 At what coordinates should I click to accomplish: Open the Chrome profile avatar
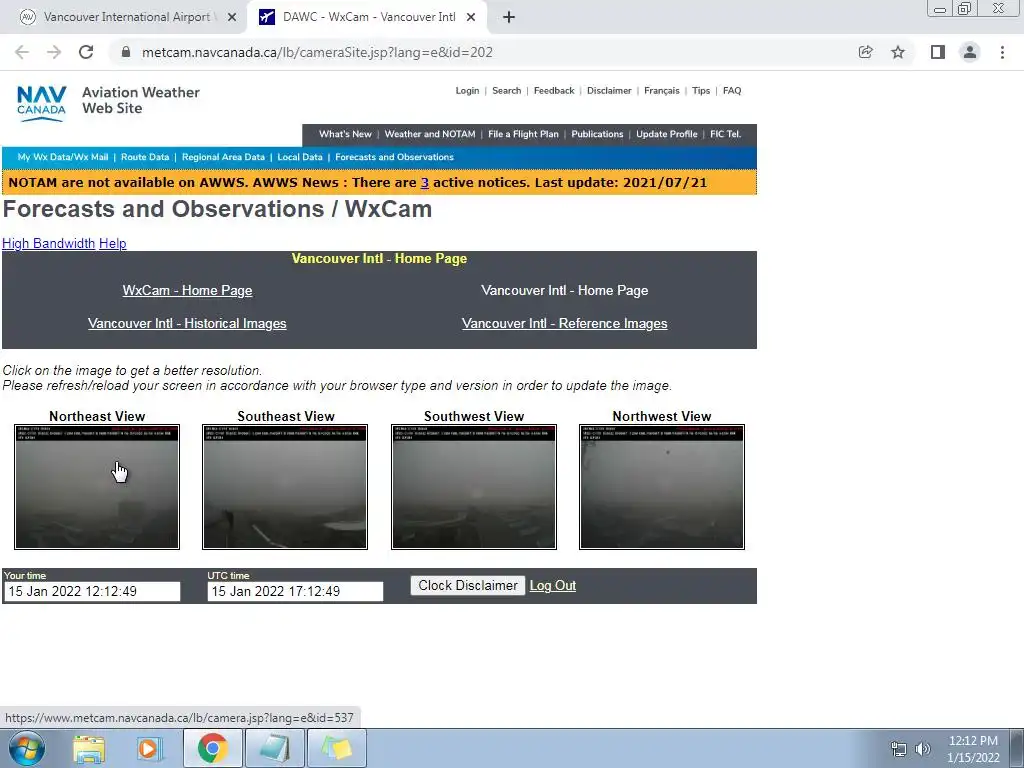[970, 52]
